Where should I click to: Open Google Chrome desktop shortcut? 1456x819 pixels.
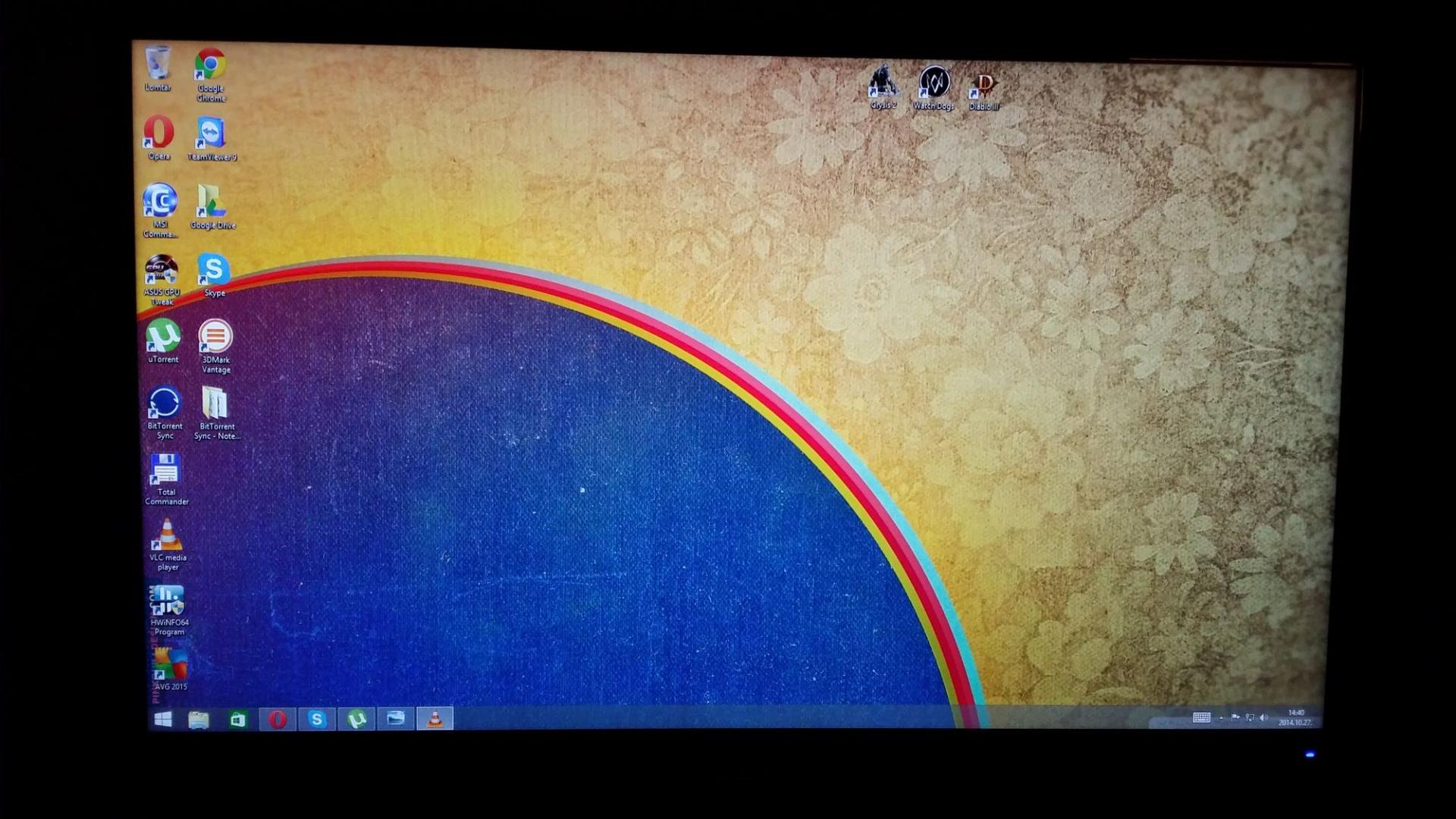point(210,65)
